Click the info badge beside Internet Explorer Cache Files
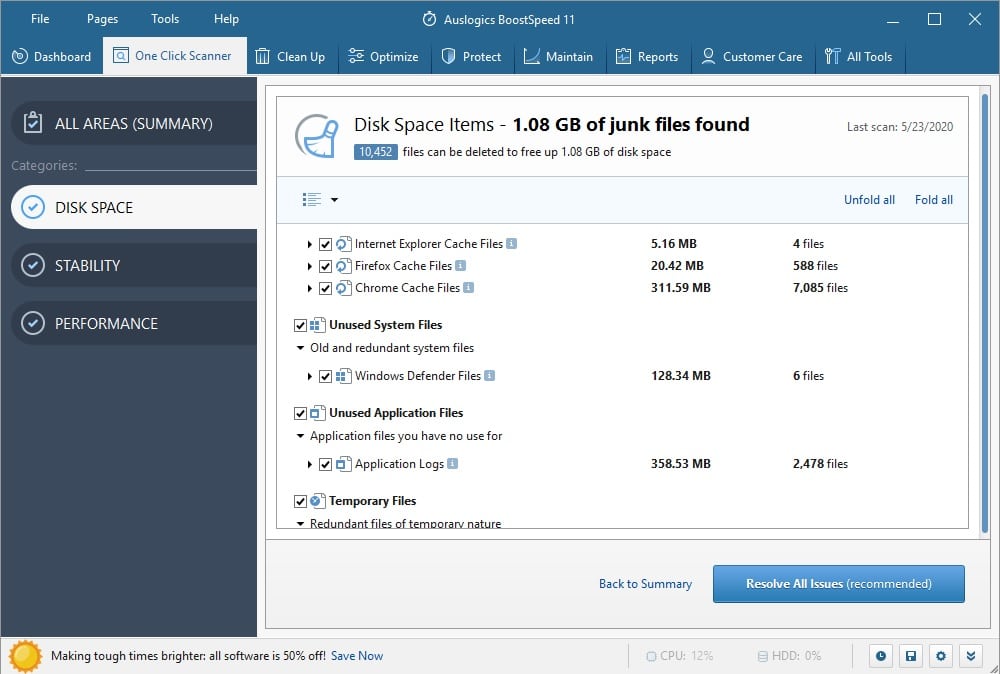 click(x=511, y=243)
